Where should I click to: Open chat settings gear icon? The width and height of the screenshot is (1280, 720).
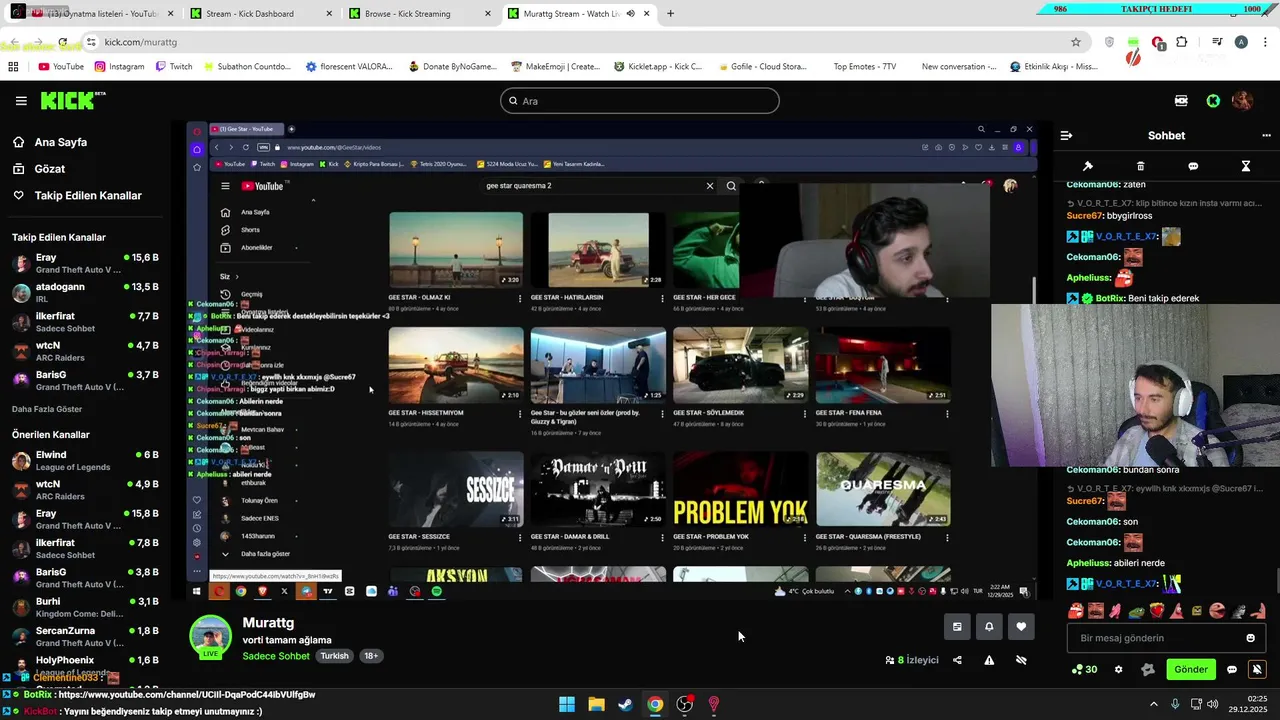[x=1118, y=669]
